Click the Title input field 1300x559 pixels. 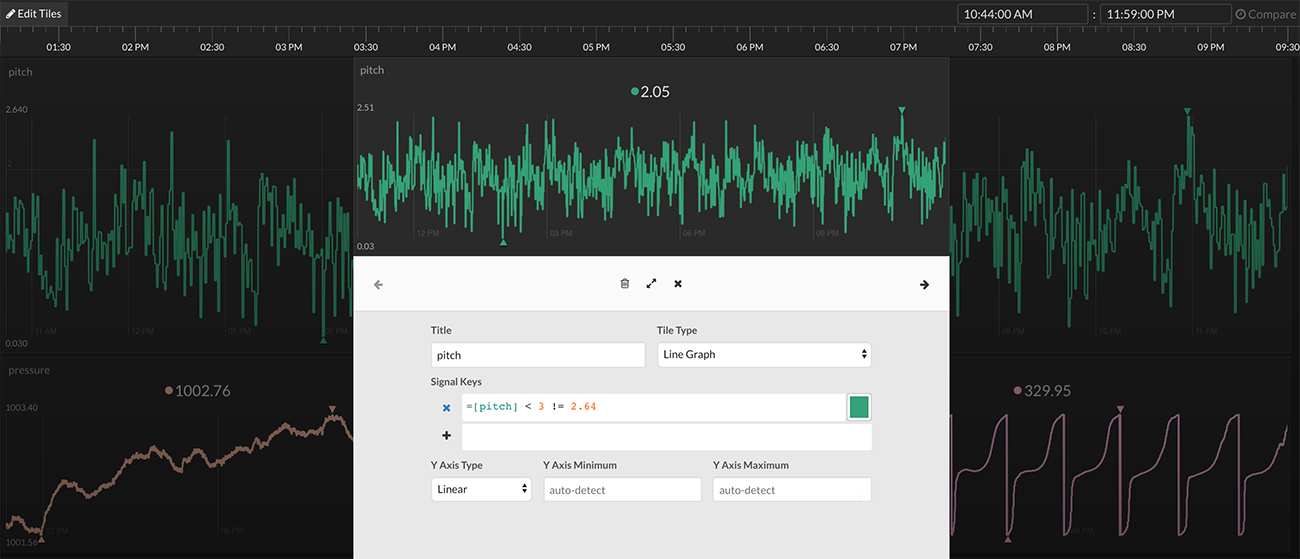538,355
